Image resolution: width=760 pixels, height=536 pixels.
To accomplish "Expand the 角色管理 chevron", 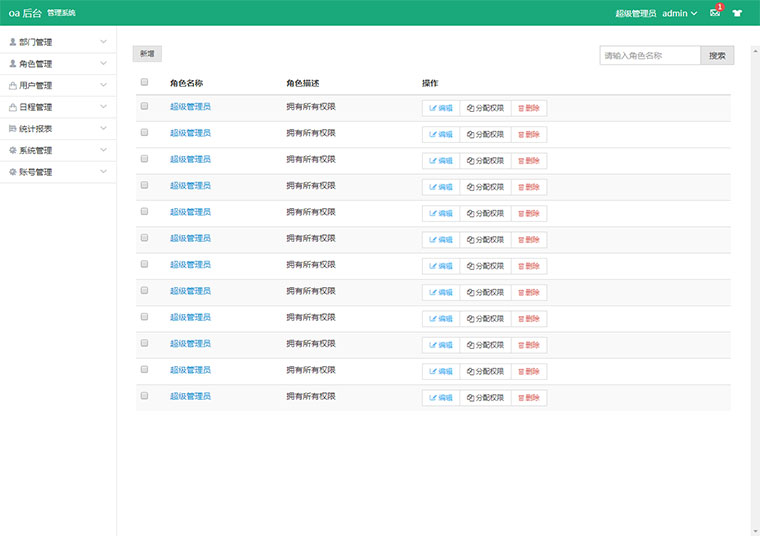I will pyautogui.click(x=103, y=63).
